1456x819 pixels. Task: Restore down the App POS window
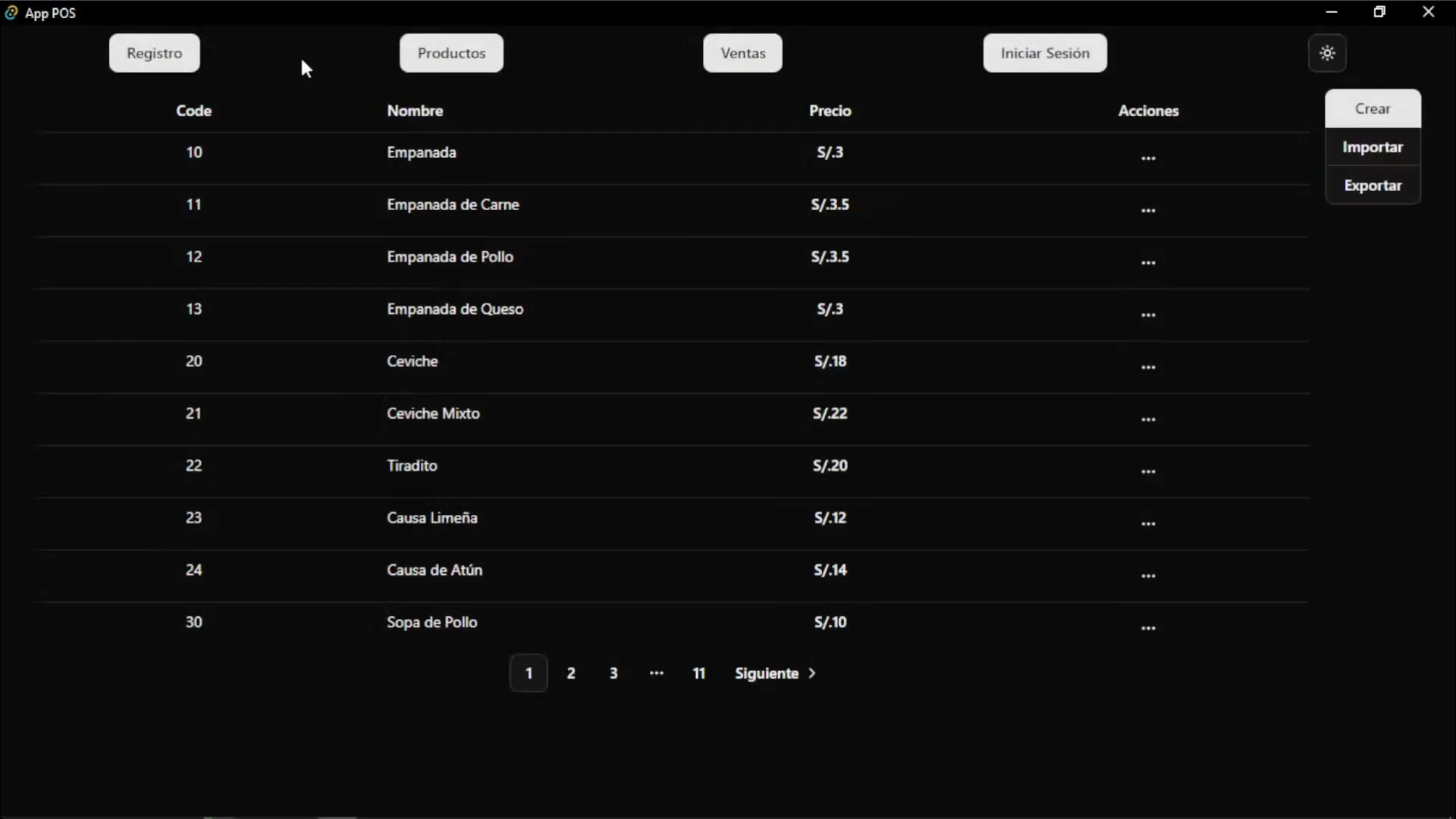[1379, 12]
